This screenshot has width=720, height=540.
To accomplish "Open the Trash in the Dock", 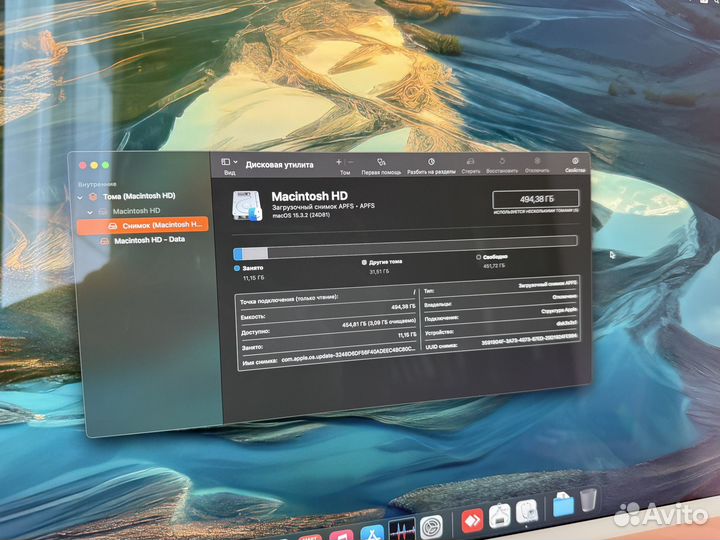I will [x=588, y=501].
